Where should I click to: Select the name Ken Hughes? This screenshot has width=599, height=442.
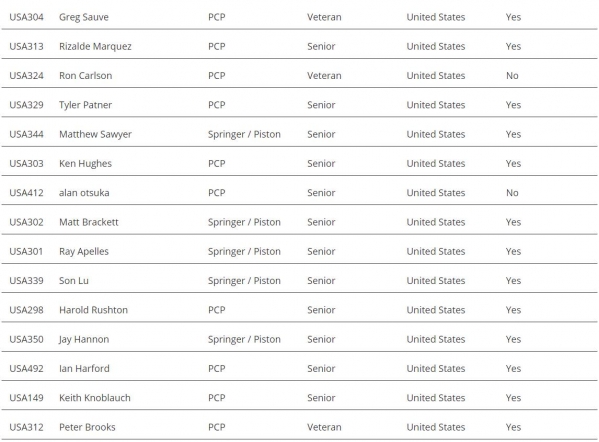coord(85,164)
